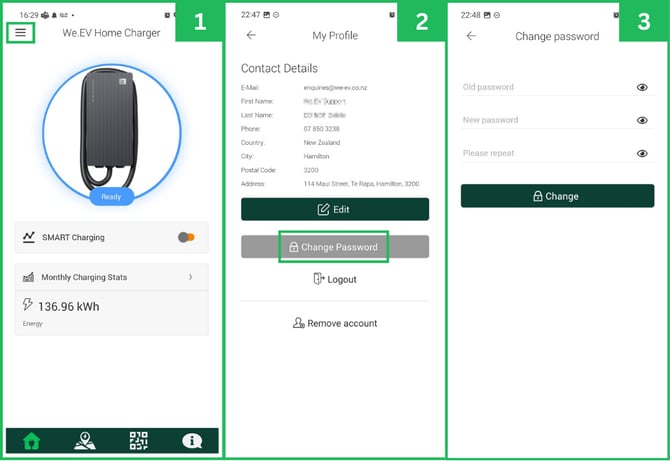This screenshot has height=461, width=670.
Task: Click the My Profile title
Action: pos(335,35)
